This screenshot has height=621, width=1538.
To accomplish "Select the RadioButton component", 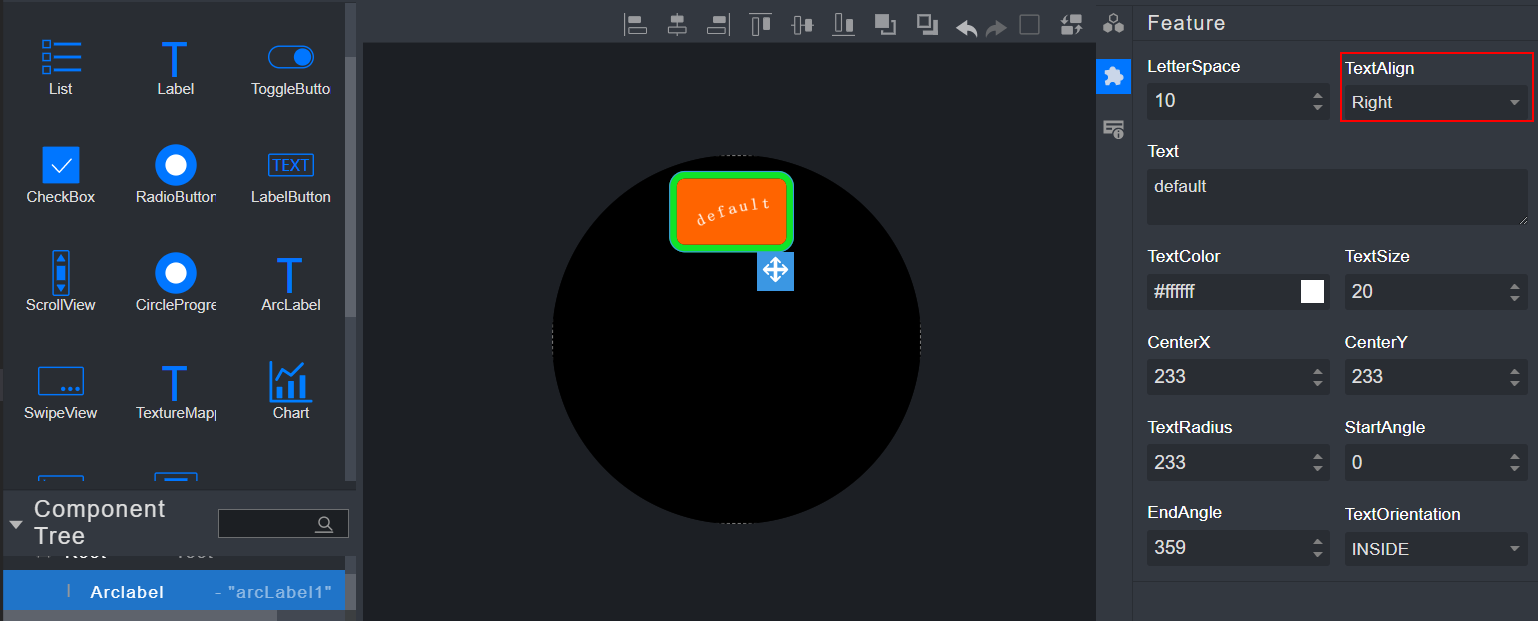I will (x=176, y=176).
